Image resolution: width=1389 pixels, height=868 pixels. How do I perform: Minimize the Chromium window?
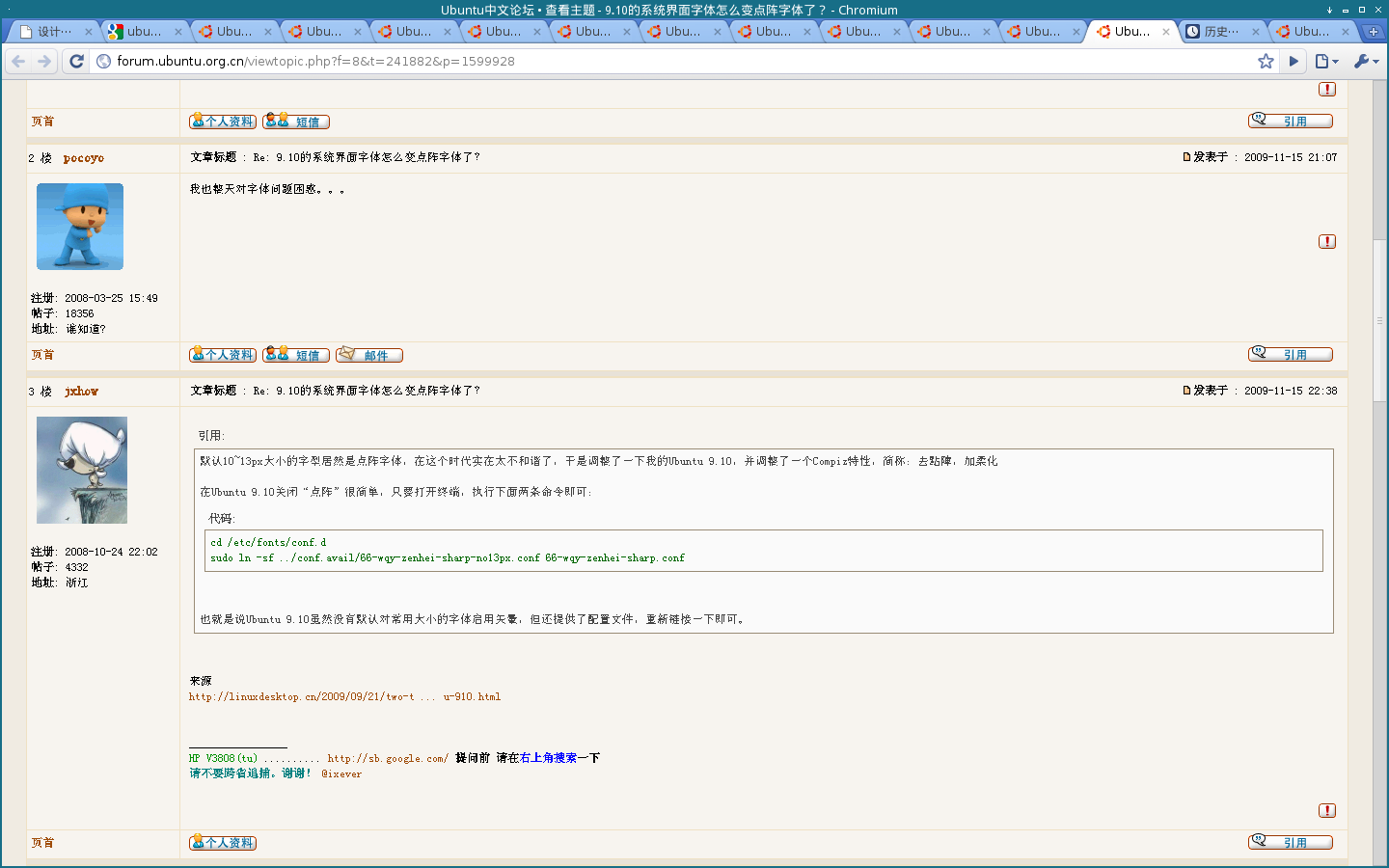pos(1345,10)
